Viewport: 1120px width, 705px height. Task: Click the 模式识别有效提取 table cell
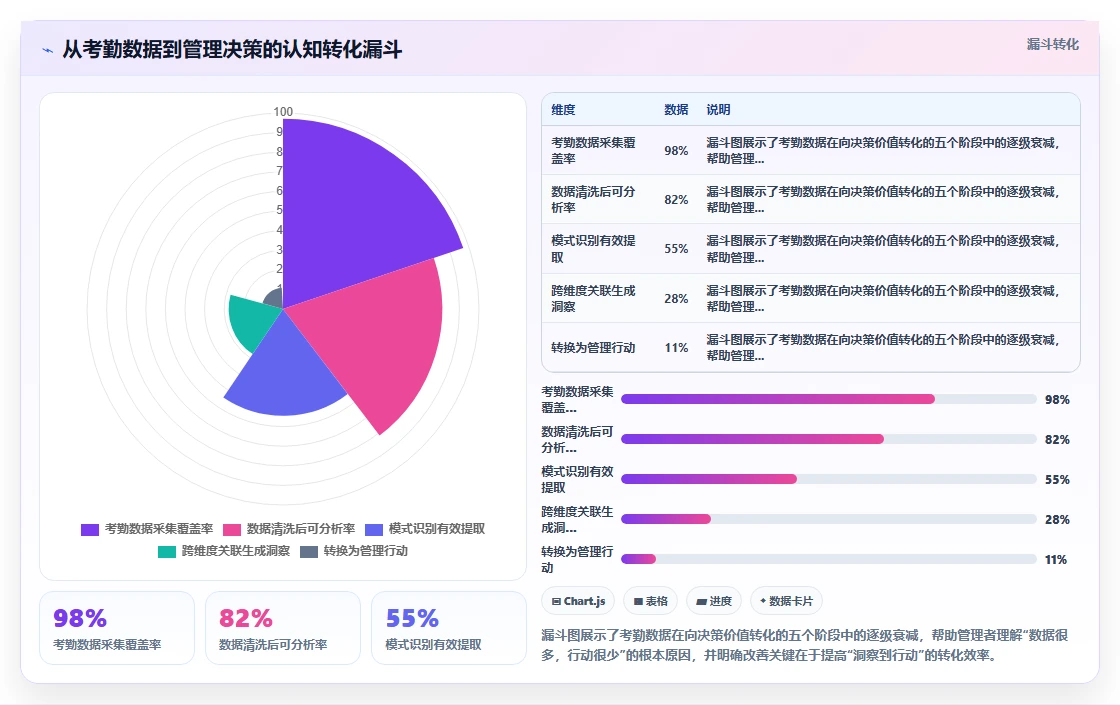tap(597, 249)
